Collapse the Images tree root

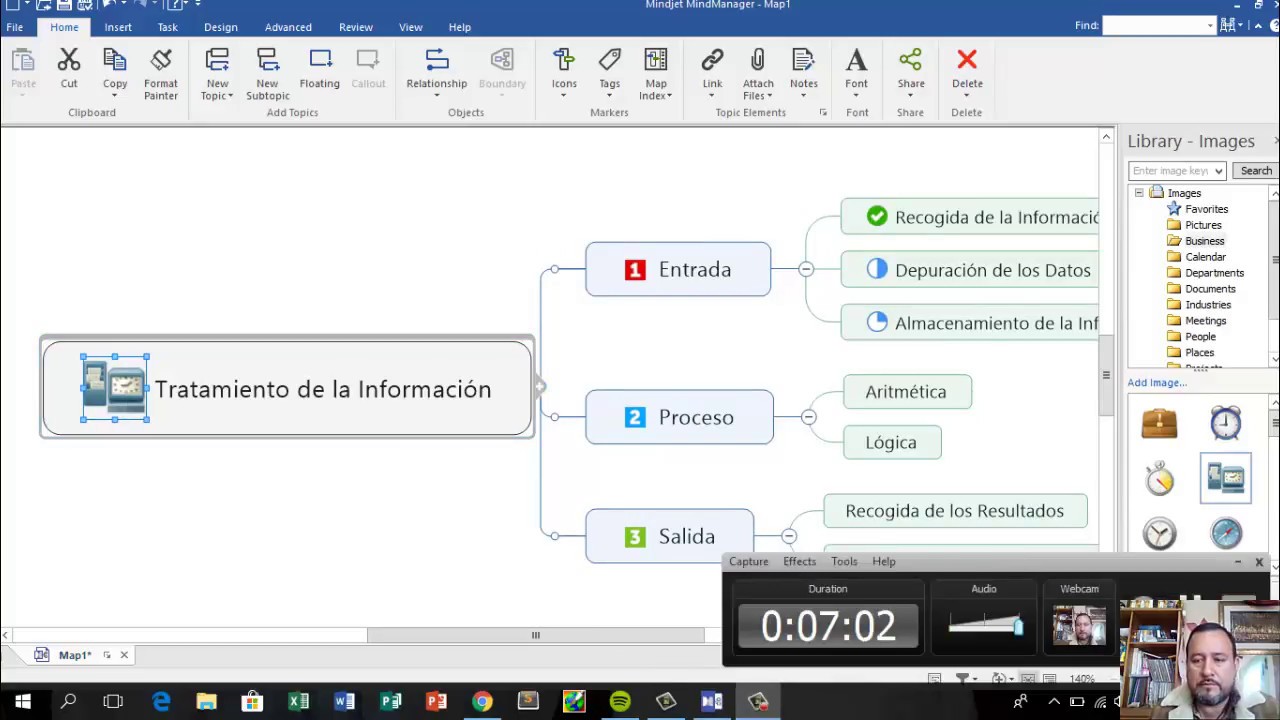click(x=1139, y=193)
